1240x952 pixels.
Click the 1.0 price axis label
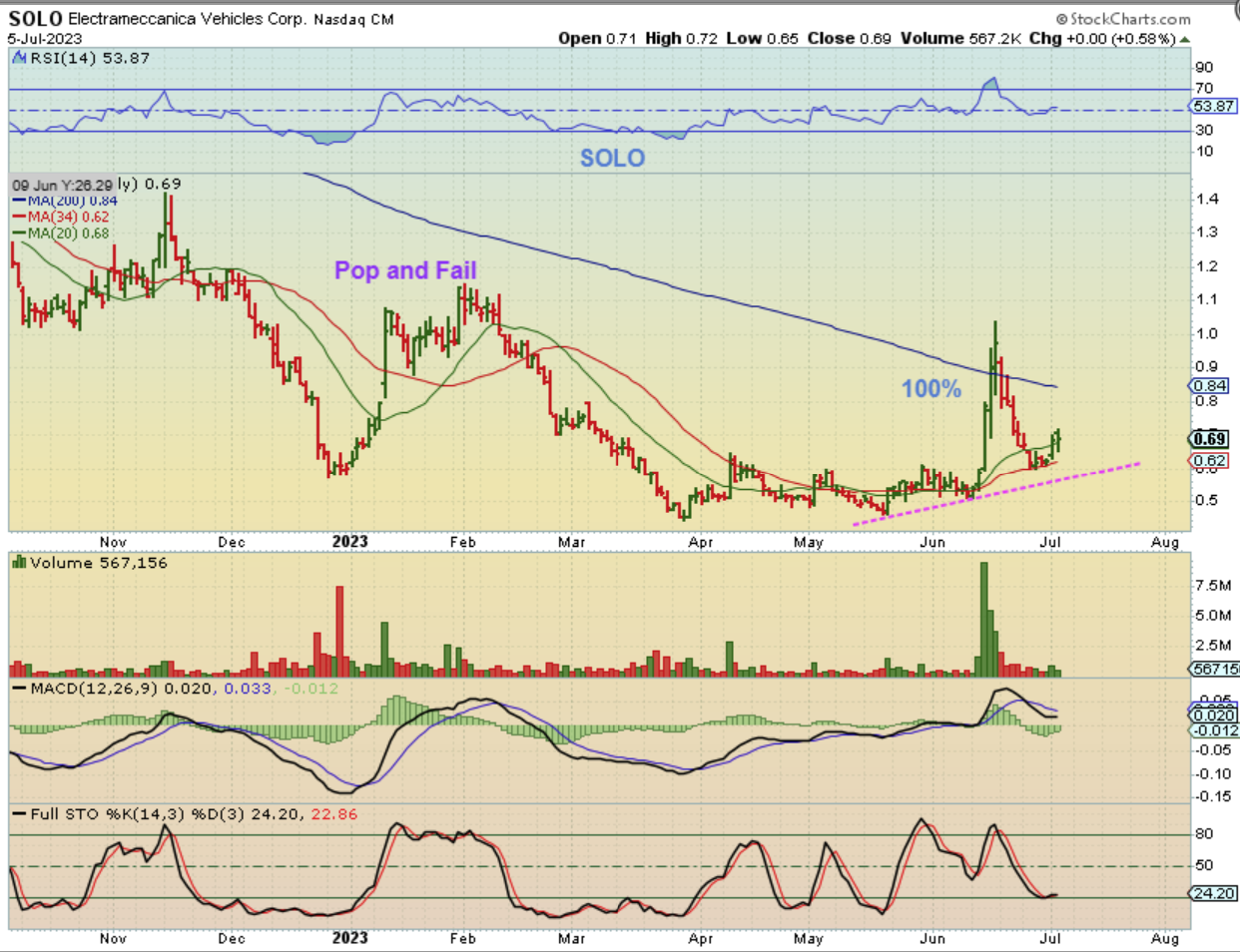(x=1206, y=333)
